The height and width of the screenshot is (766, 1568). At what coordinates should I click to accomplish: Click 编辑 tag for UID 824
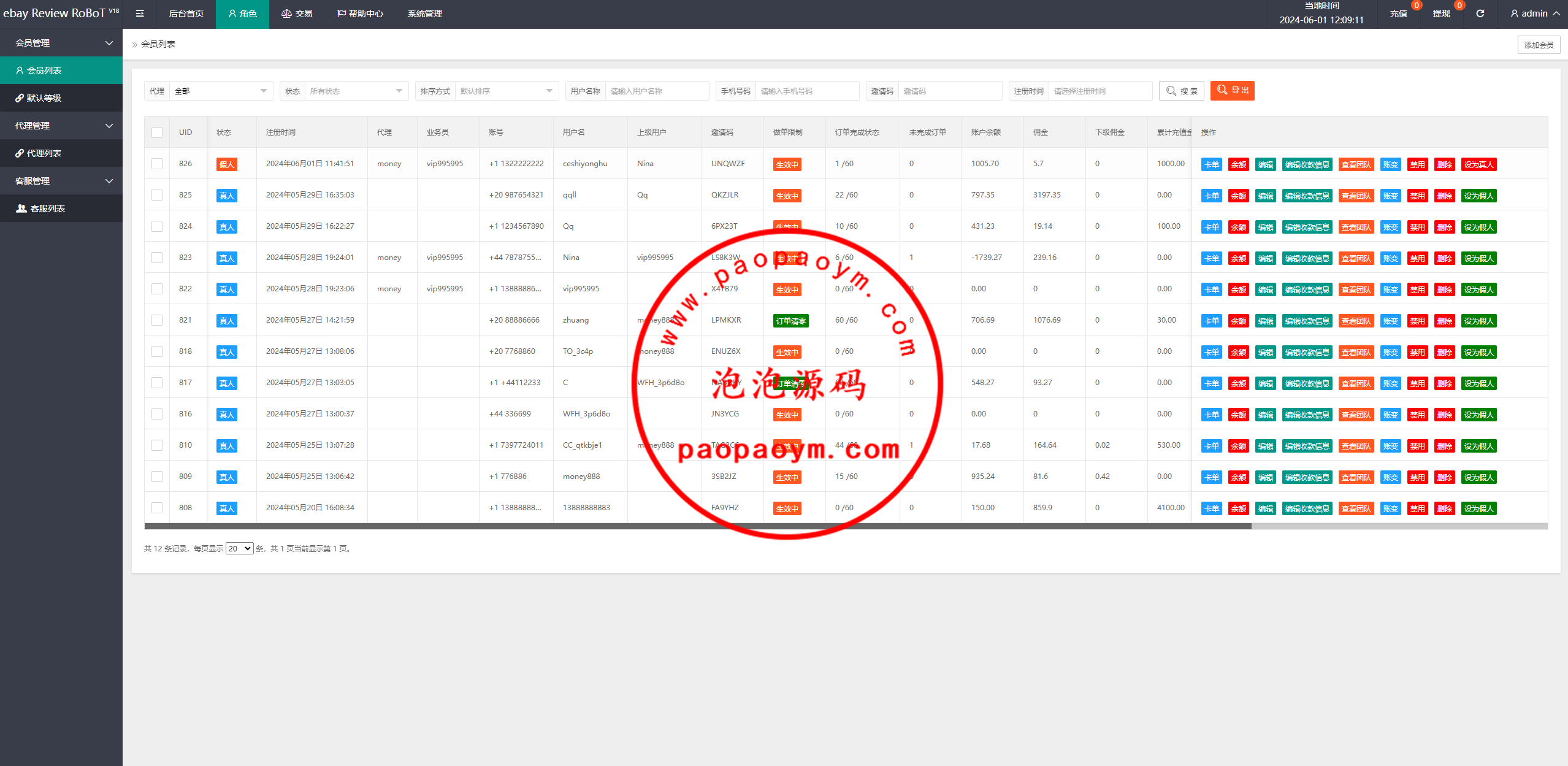click(x=1266, y=227)
